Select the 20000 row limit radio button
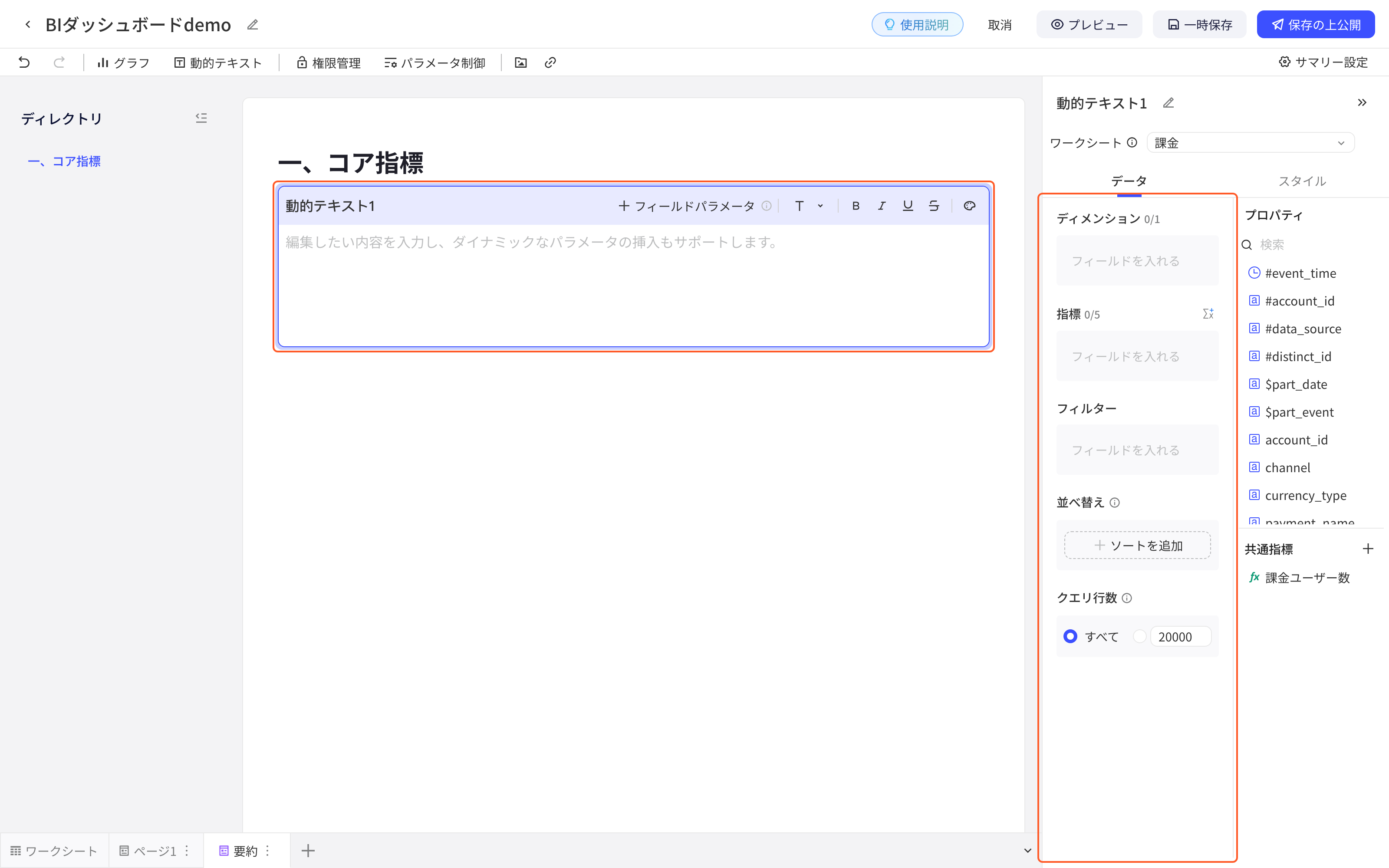Image resolution: width=1389 pixels, height=868 pixels. [1140, 637]
